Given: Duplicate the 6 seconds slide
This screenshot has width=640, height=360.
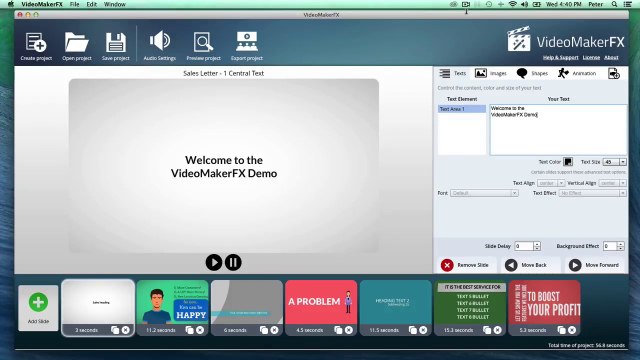Looking at the screenshot, I should (x=264, y=330).
